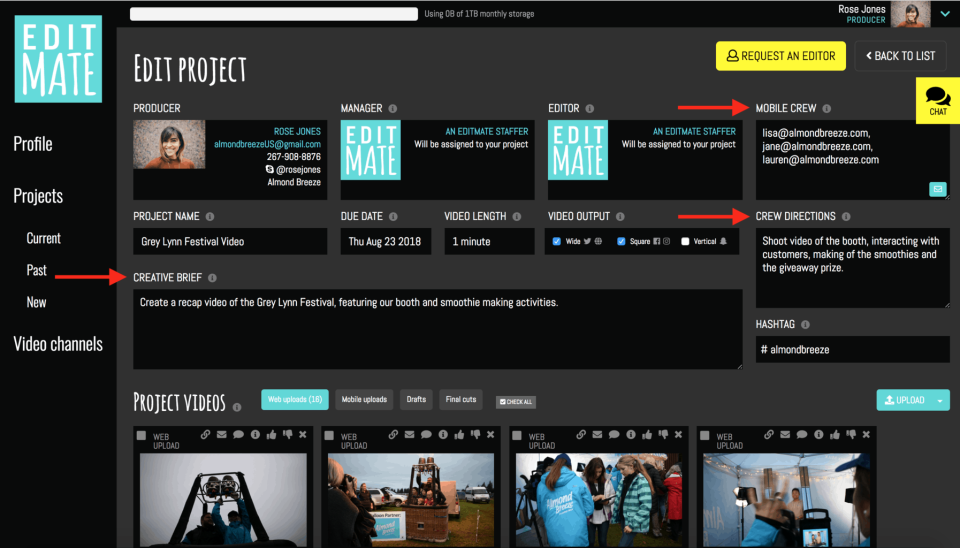Show info for Hashtag field
The width and height of the screenshot is (960, 548).
pyautogui.click(x=805, y=325)
